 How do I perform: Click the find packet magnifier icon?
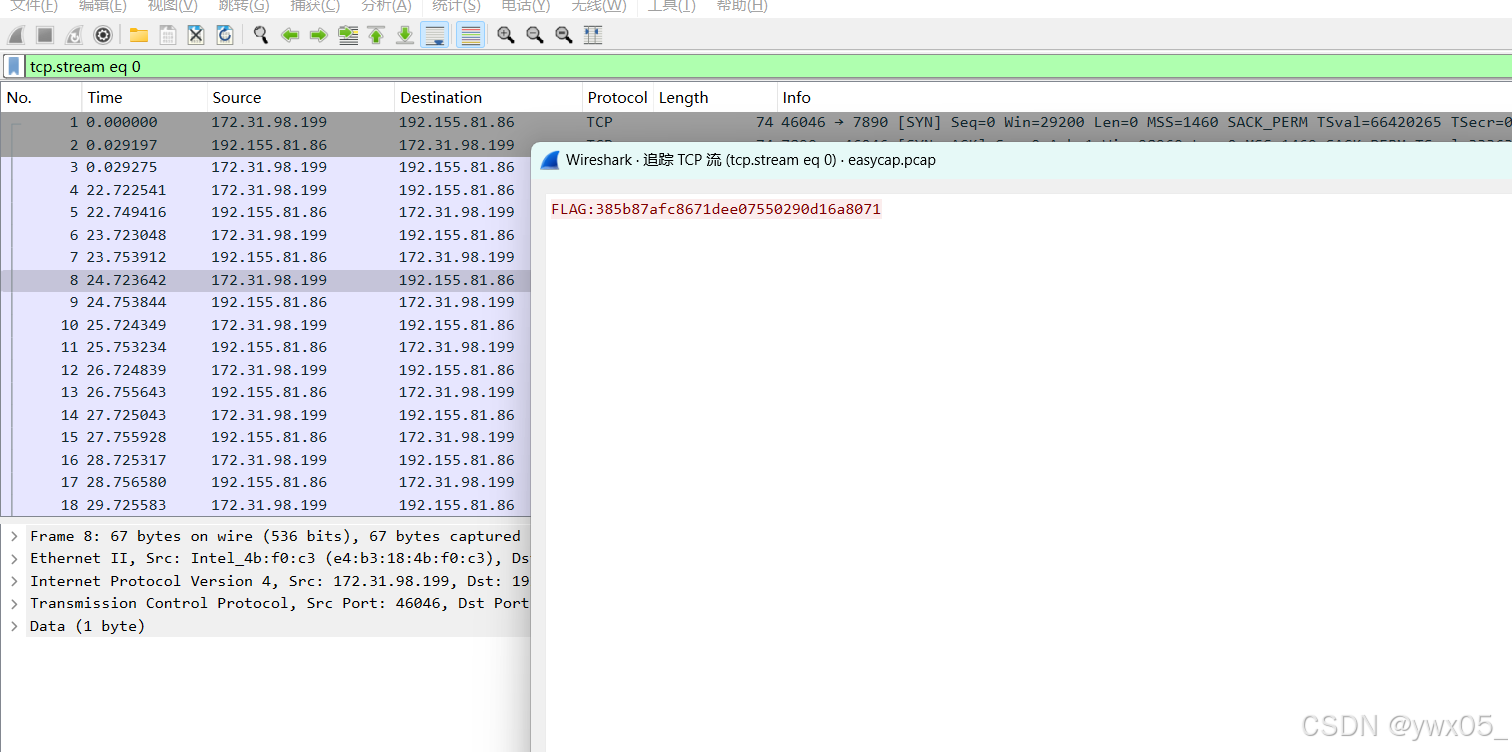tap(260, 34)
